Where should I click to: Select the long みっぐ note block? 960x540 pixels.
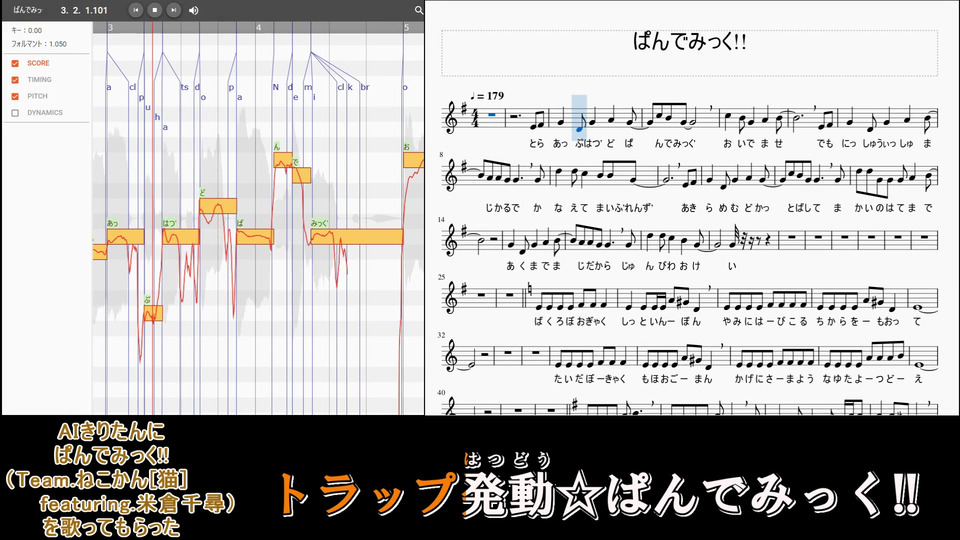[x=356, y=236]
